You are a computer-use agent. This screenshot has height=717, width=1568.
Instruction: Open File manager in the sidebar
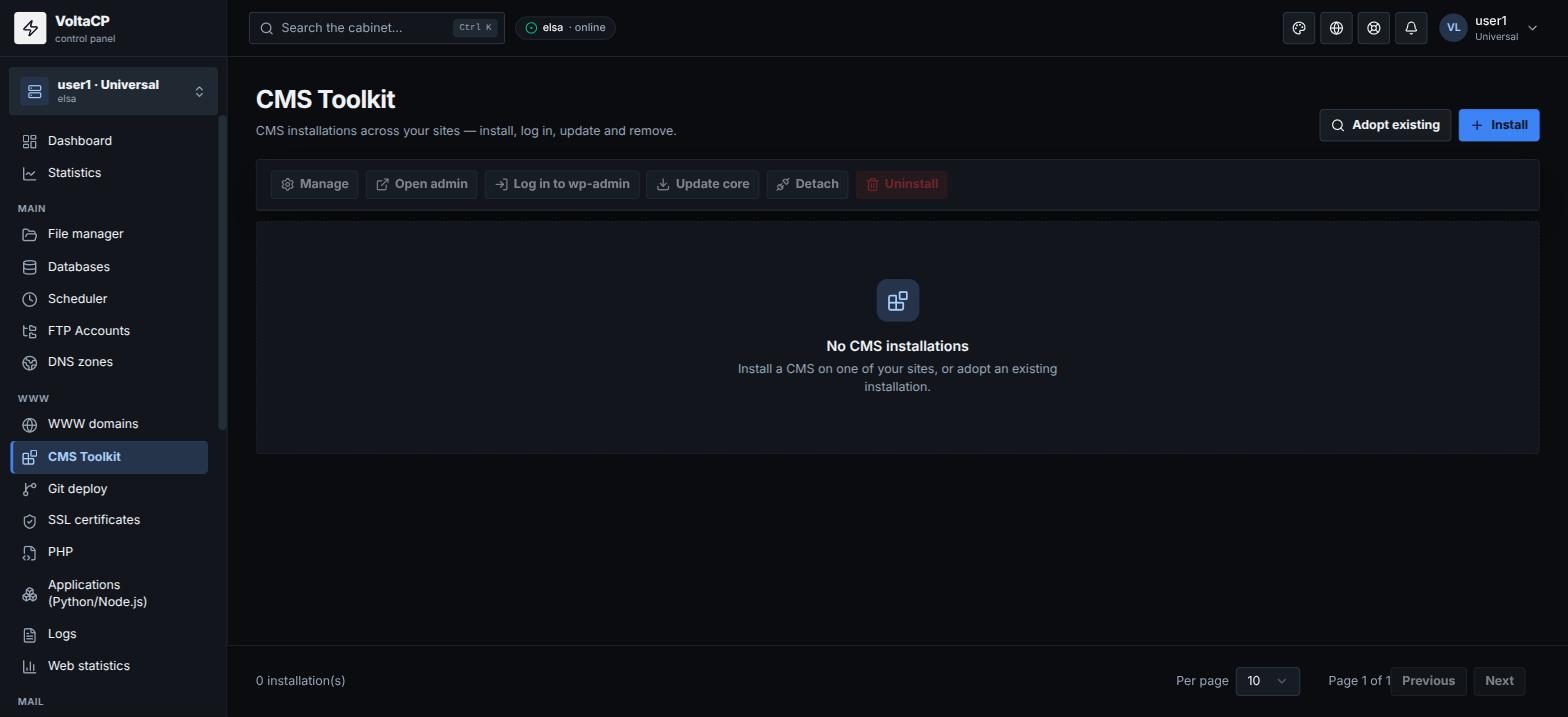click(x=109, y=234)
